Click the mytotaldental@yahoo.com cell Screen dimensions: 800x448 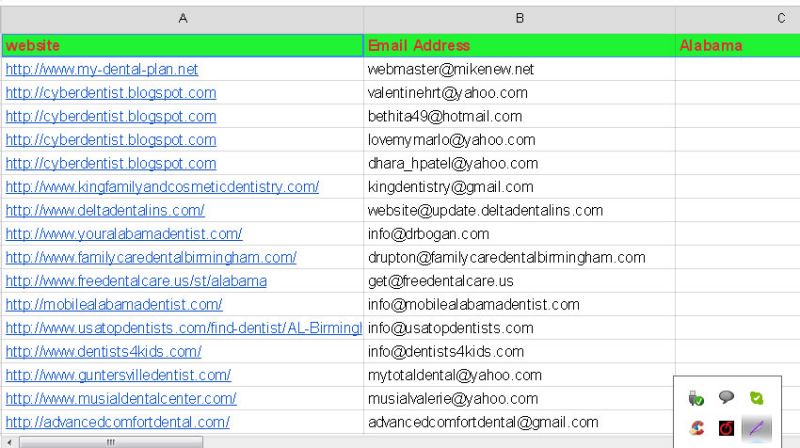coord(519,375)
